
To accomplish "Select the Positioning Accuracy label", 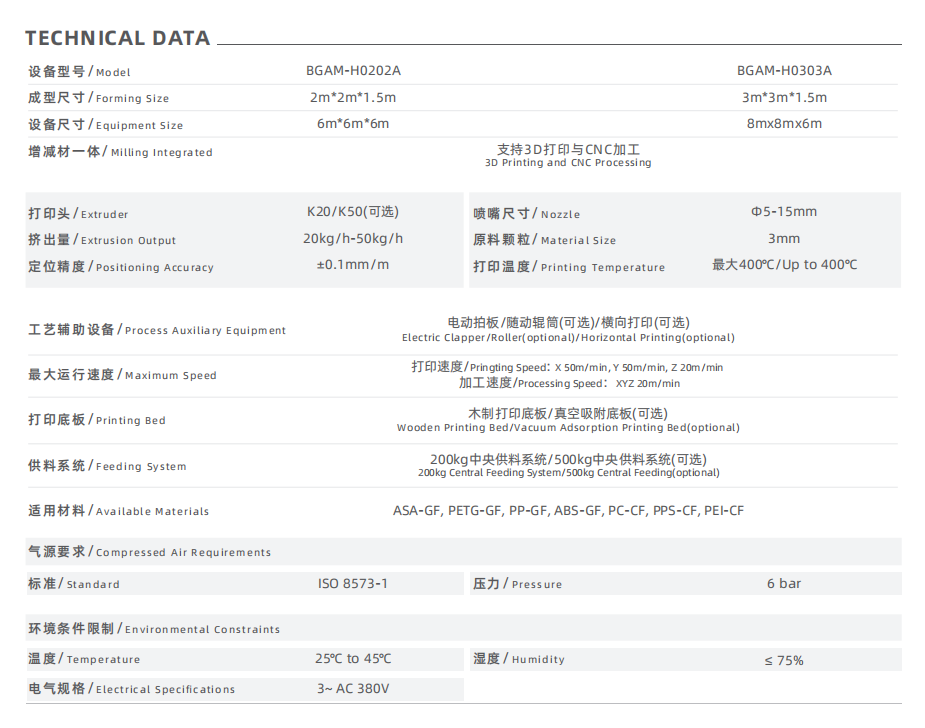I will coord(120,267).
